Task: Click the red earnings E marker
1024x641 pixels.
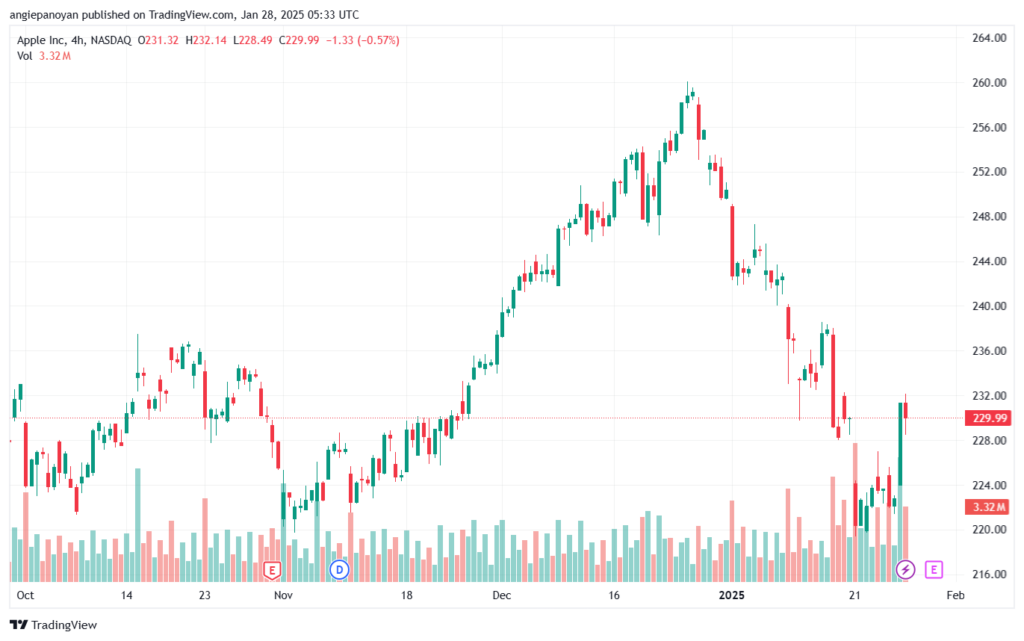Action: point(272,571)
